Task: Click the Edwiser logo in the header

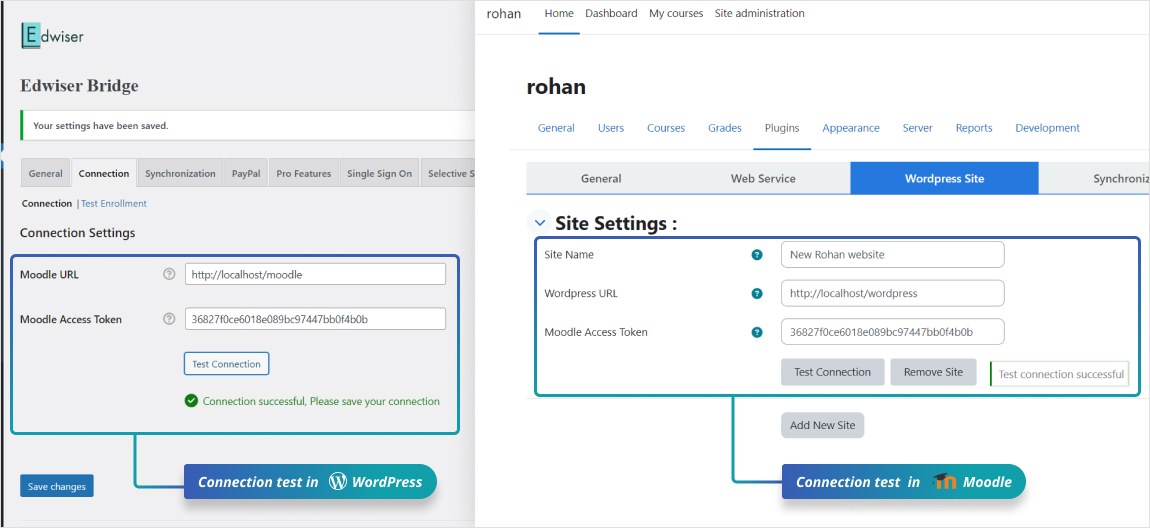Action: coord(52,36)
